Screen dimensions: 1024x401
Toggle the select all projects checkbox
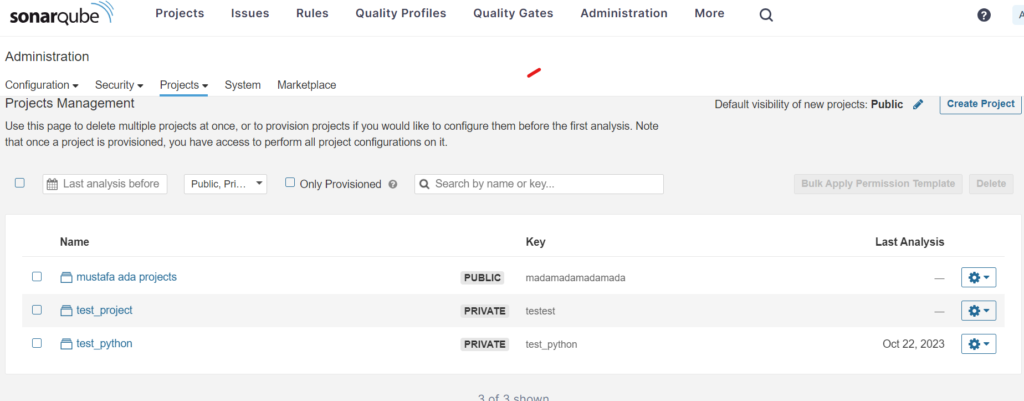click(20, 183)
